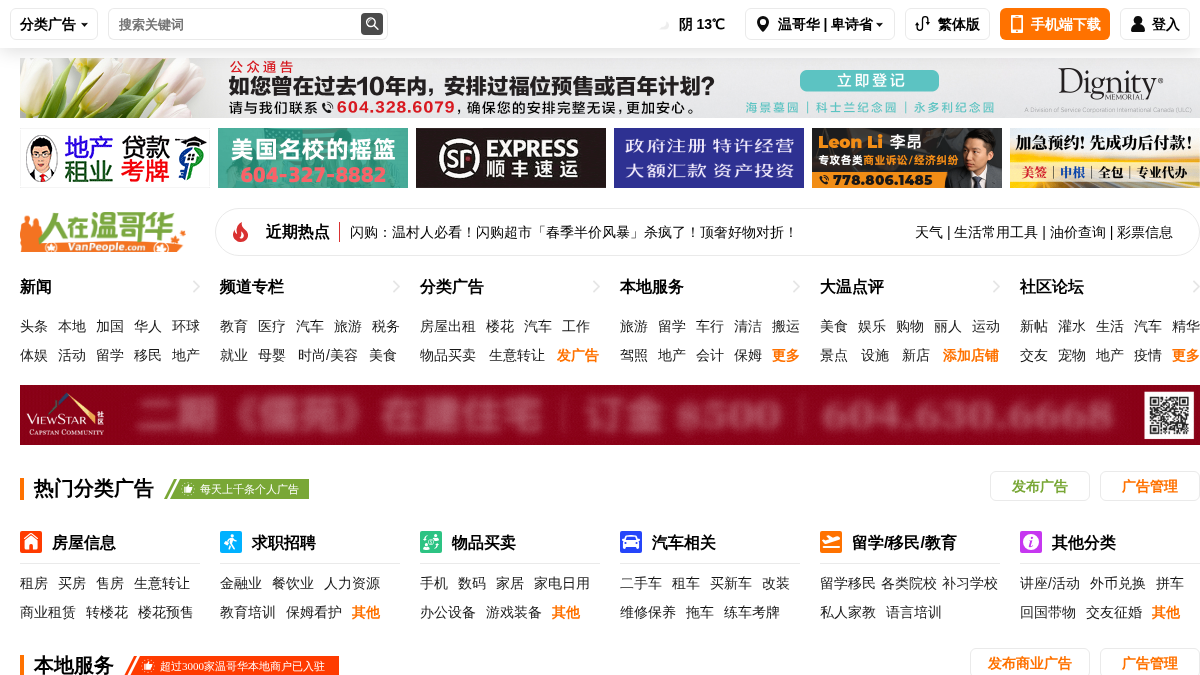Open 油价查询 link
The height and width of the screenshot is (675, 1200).
[x=1078, y=232]
